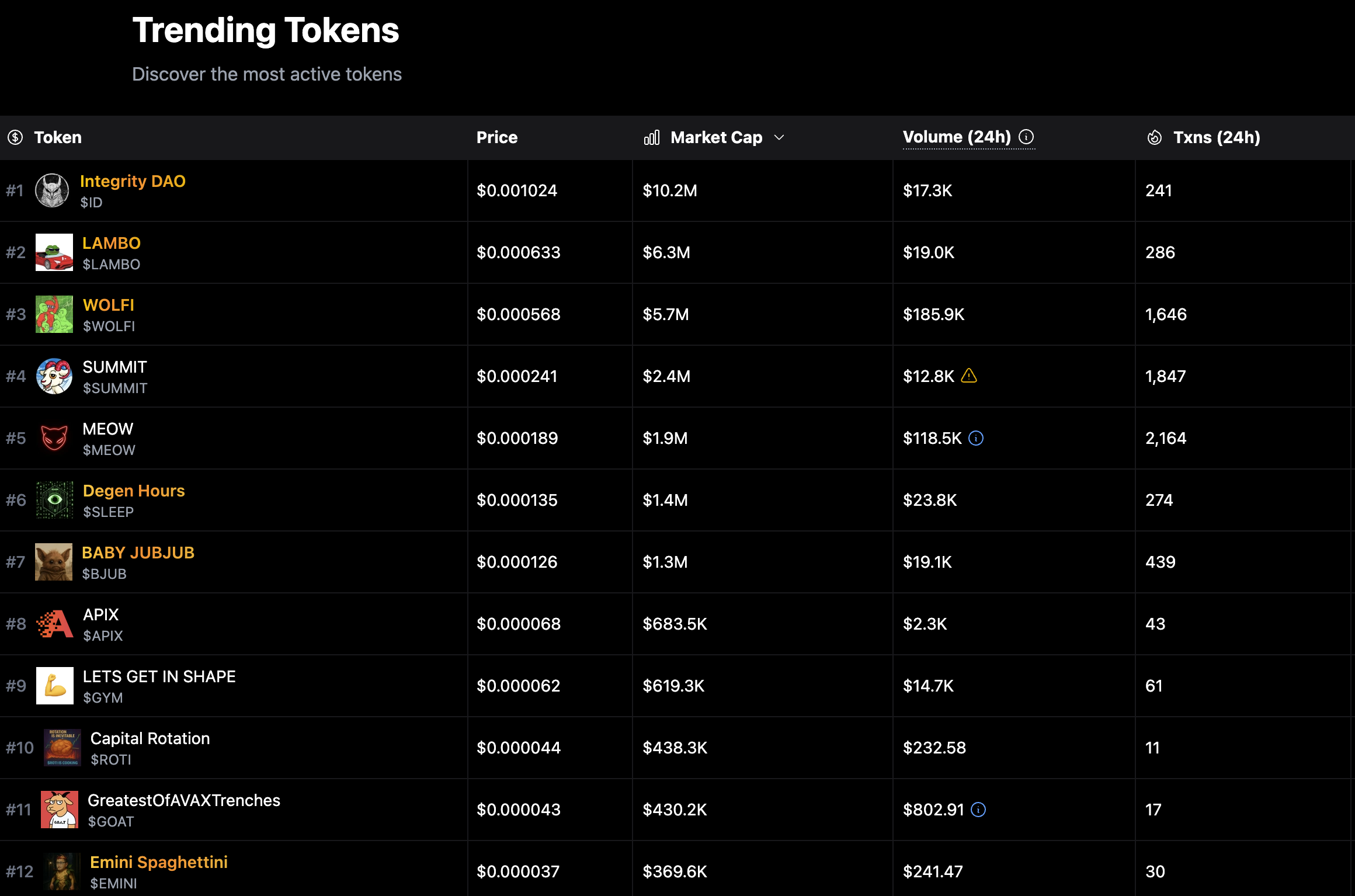Click the APIX red letter logo

[55, 624]
